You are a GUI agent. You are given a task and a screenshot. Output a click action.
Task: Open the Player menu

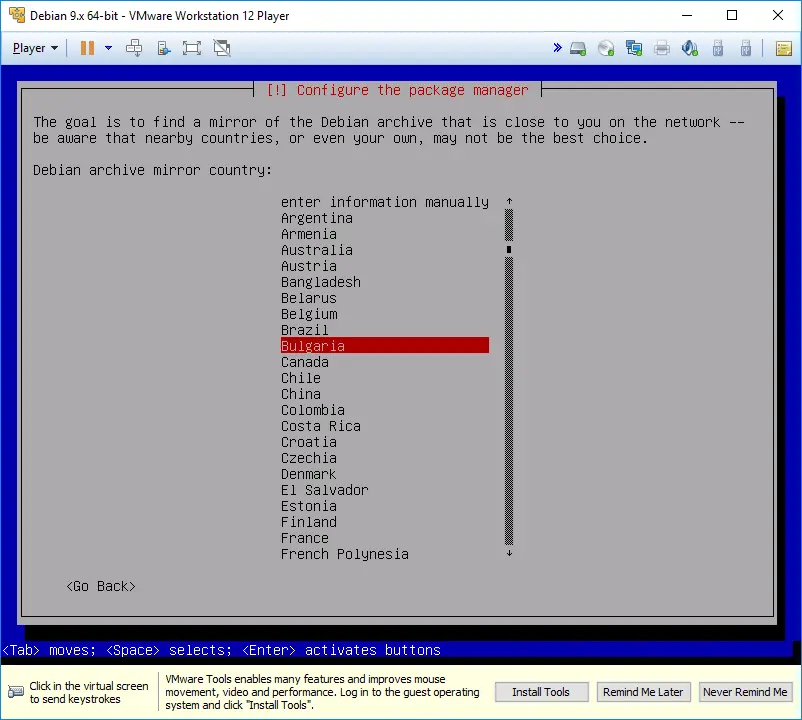[x=35, y=48]
